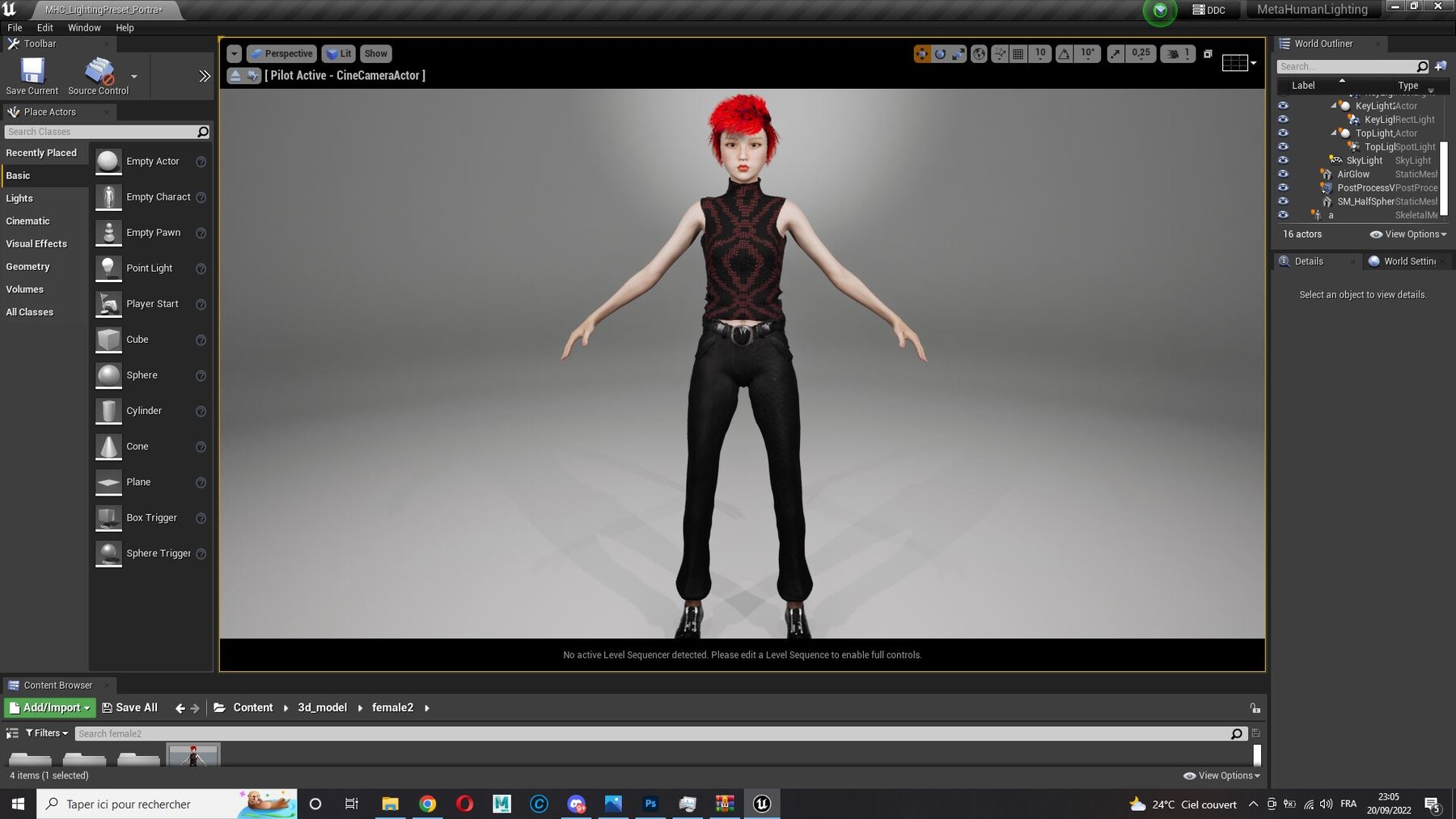Select the scale gizmo tool
This screenshot has height=819, width=1456.
pyautogui.click(x=959, y=53)
